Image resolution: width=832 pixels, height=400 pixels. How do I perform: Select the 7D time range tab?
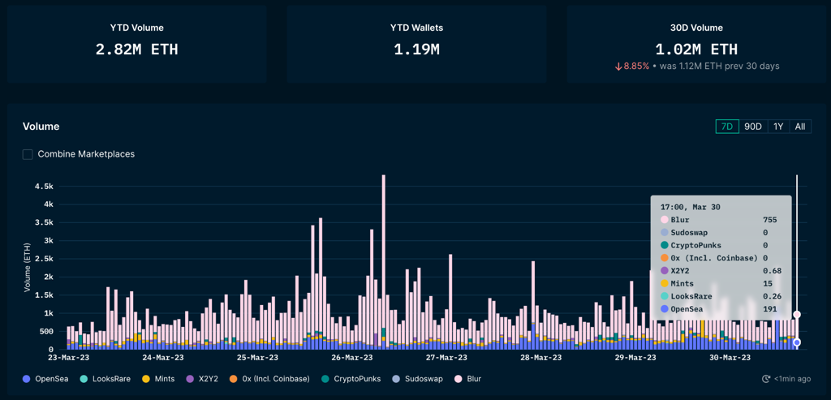click(x=727, y=127)
